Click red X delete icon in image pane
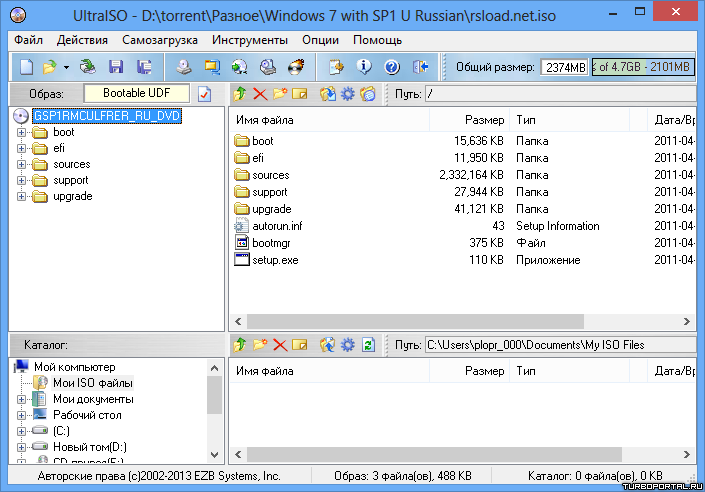Image resolution: width=705 pixels, height=492 pixels. coord(260,94)
